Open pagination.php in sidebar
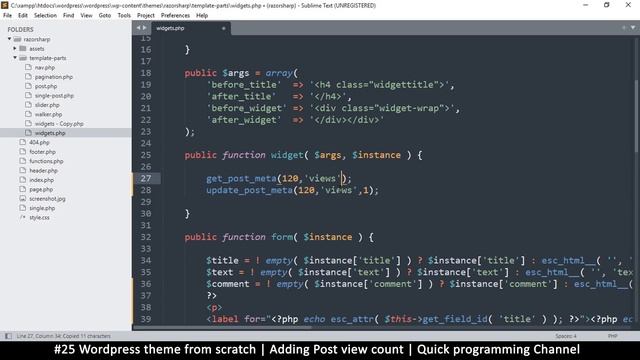Image resolution: width=640 pixels, height=360 pixels. point(54,77)
